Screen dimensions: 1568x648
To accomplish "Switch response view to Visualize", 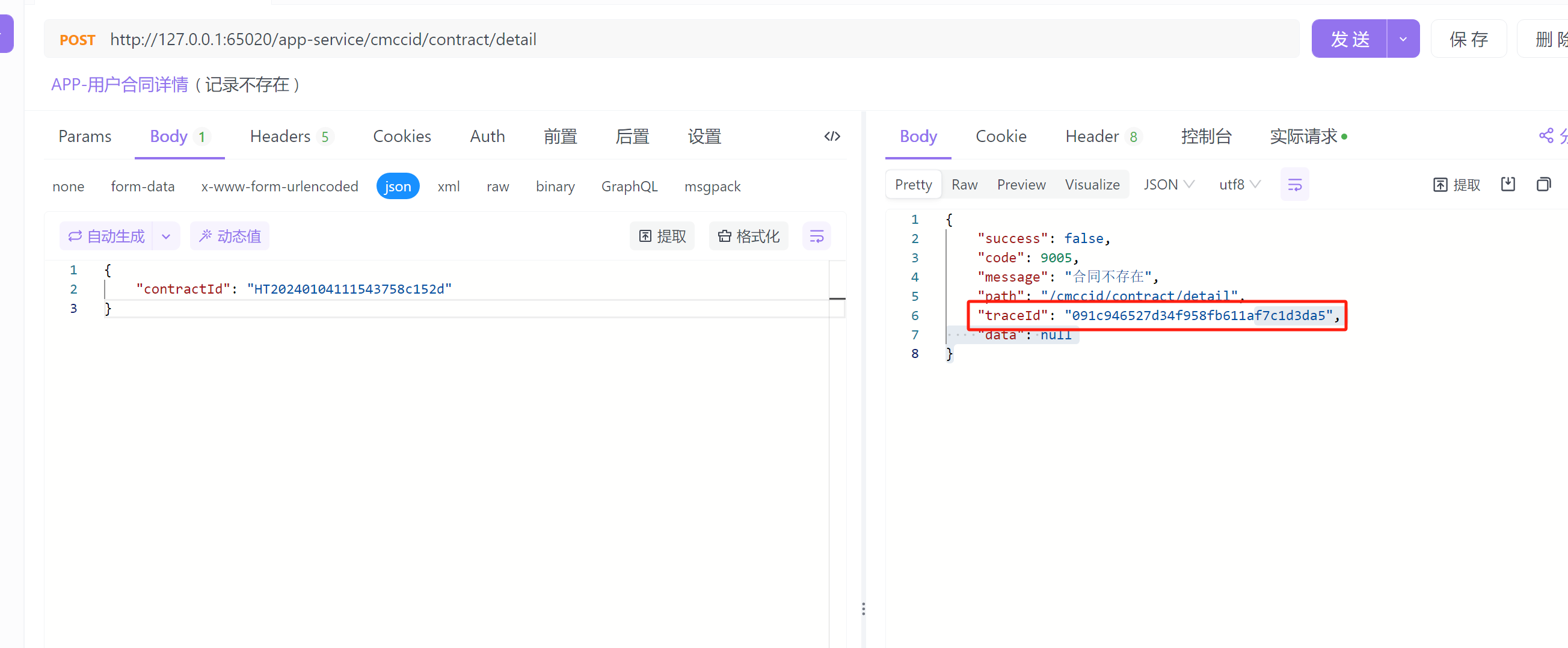I will tap(1092, 185).
